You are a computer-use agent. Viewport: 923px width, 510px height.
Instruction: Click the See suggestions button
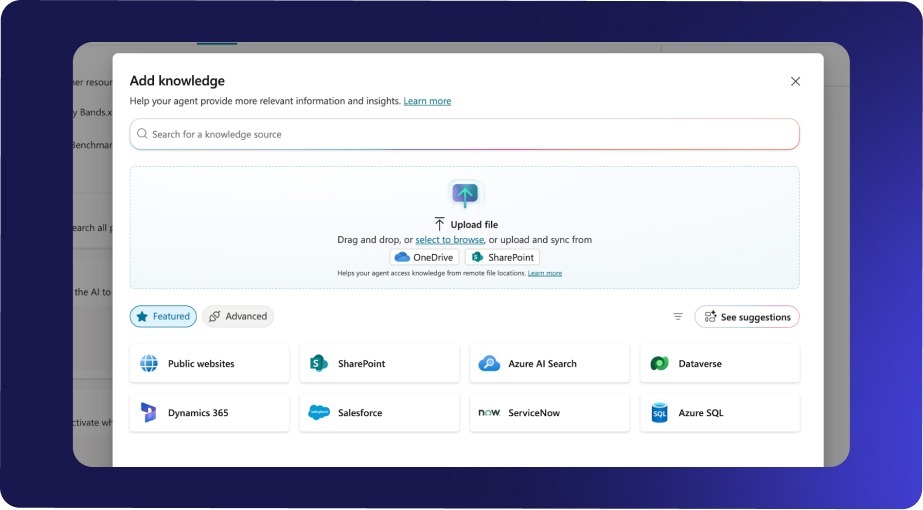pos(747,317)
